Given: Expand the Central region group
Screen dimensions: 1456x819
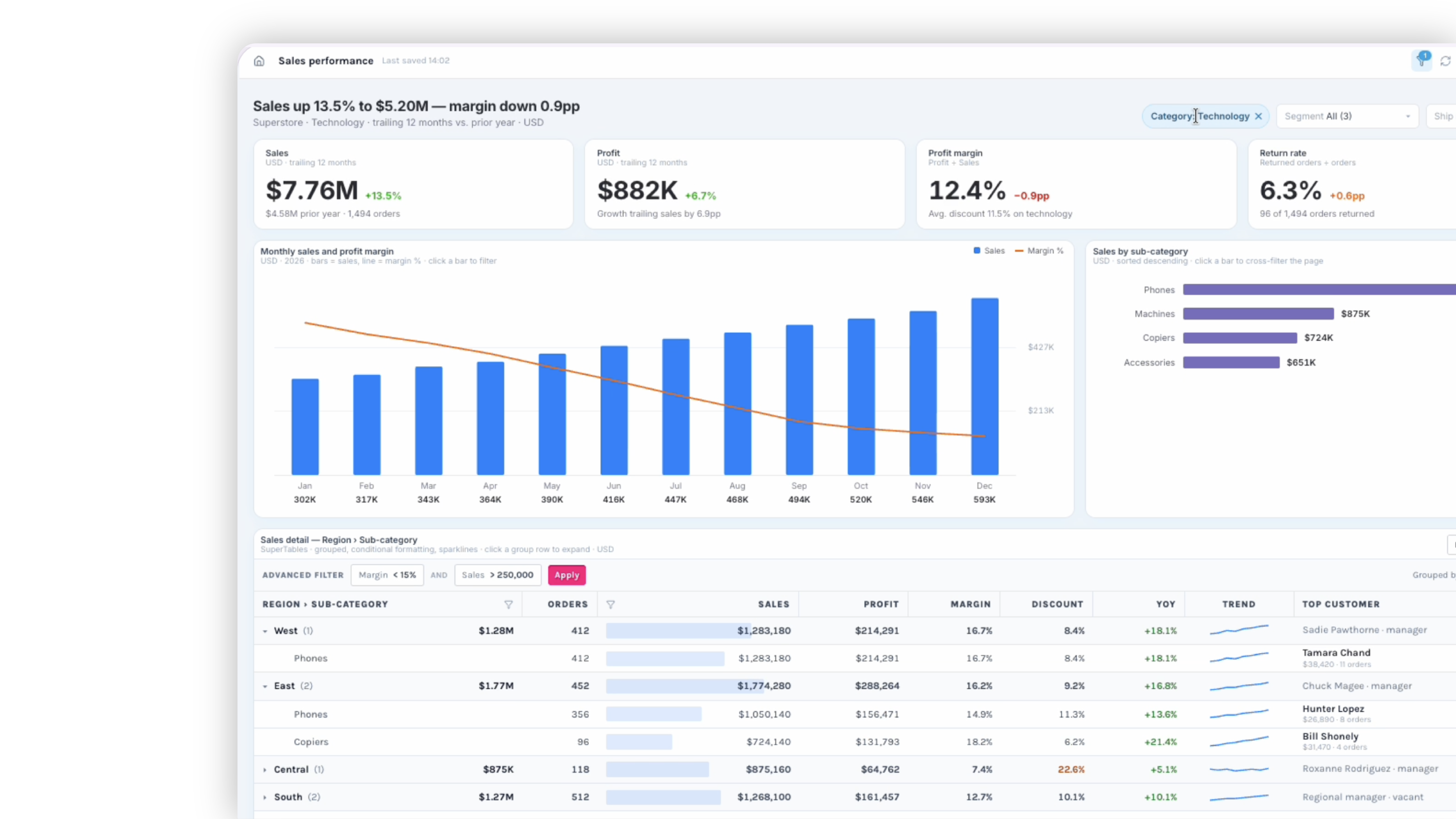Looking at the screenshot, I should coord(264,770).
